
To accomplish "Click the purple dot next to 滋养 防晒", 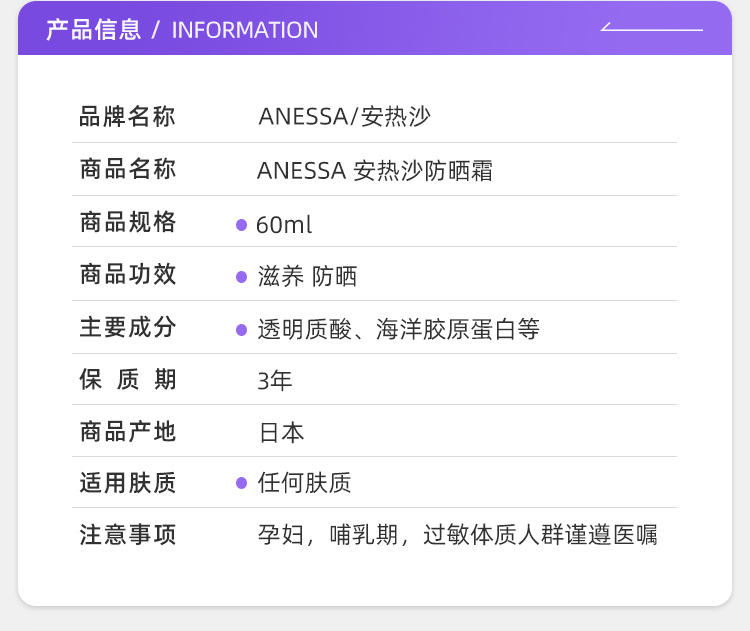I will [241, 277].
